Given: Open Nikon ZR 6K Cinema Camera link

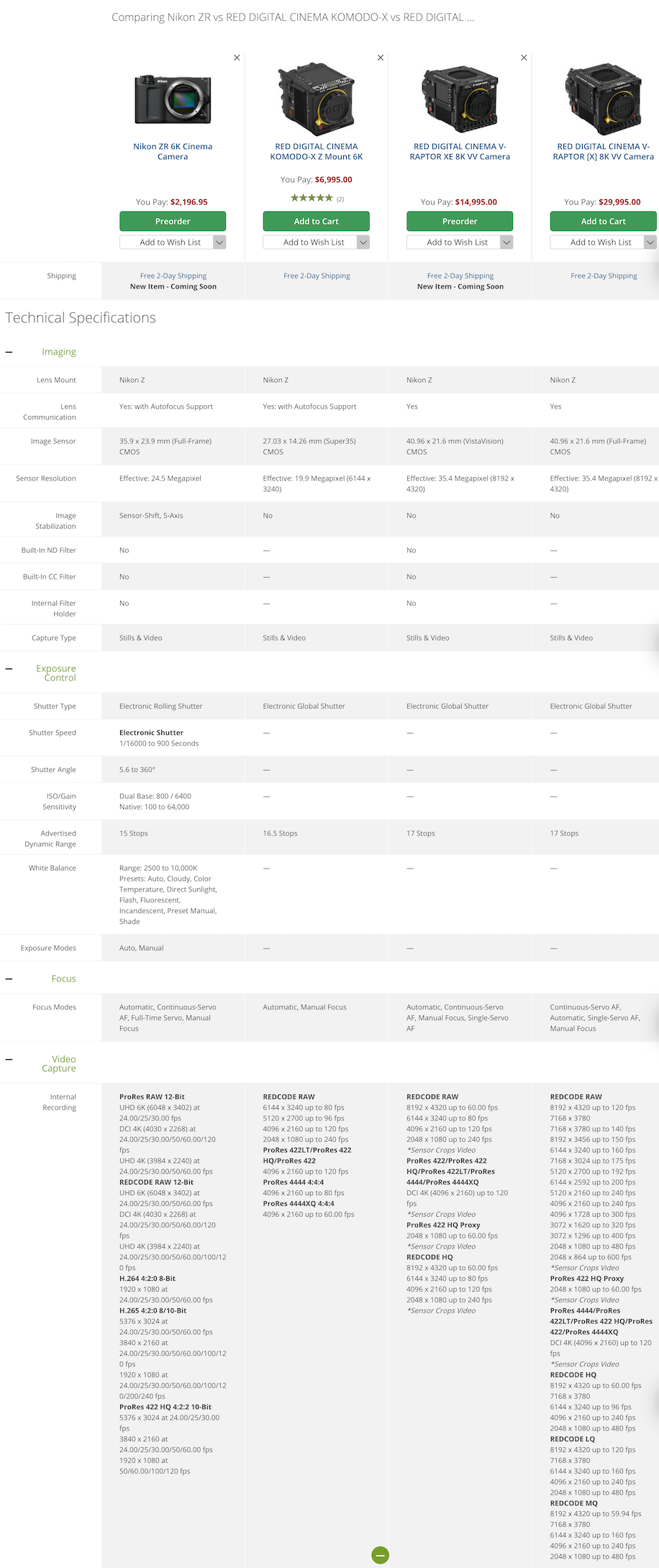Looking at the screenshot, I should pyautogui.click(x=173, y=151).
